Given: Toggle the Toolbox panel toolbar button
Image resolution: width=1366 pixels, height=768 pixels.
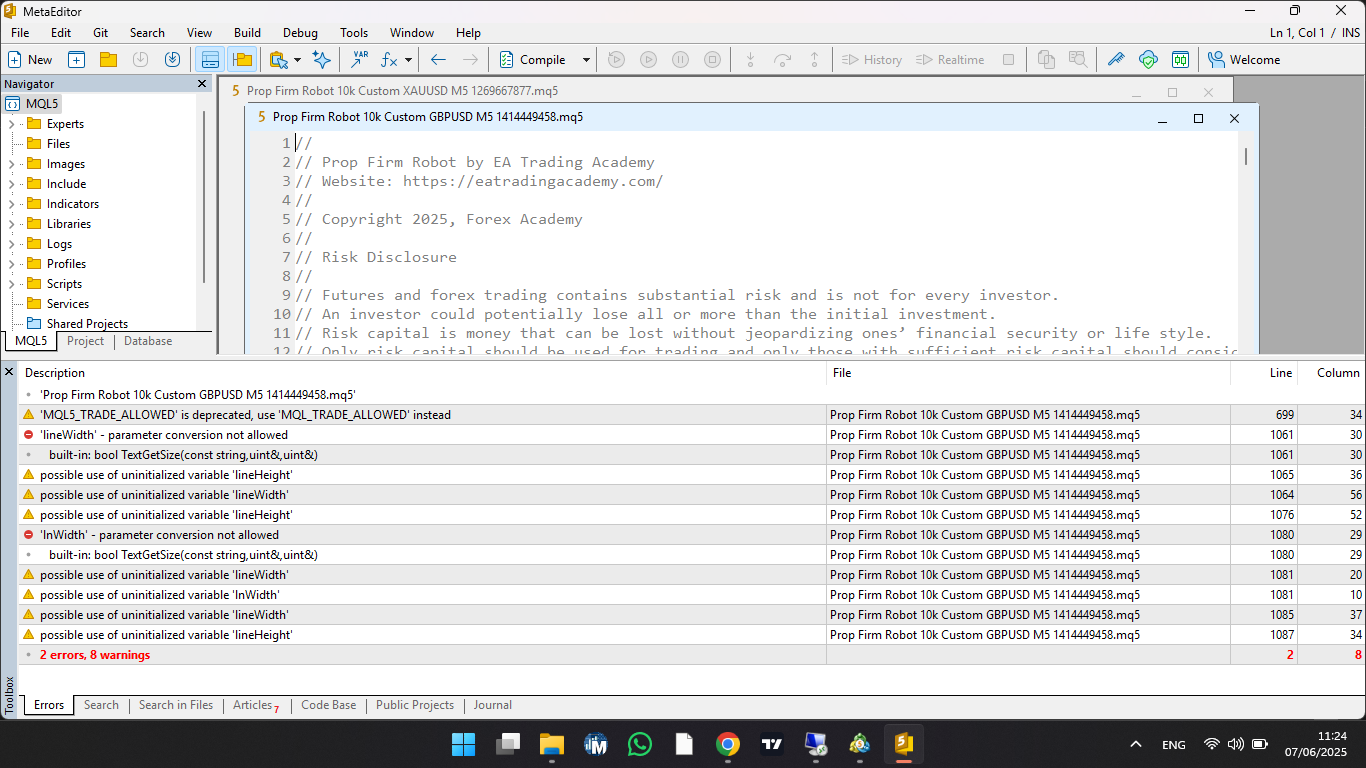Looking at the screenshot, I should (209, 60).
